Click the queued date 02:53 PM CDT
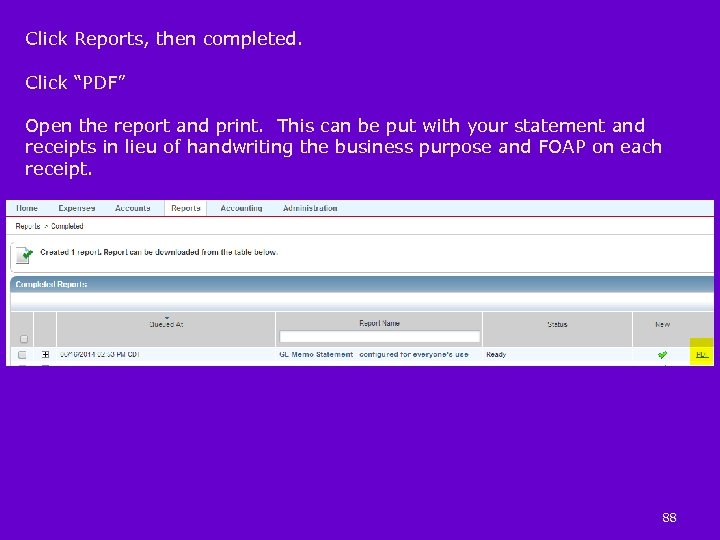720x540 pixels. click(x=100, y=354)
